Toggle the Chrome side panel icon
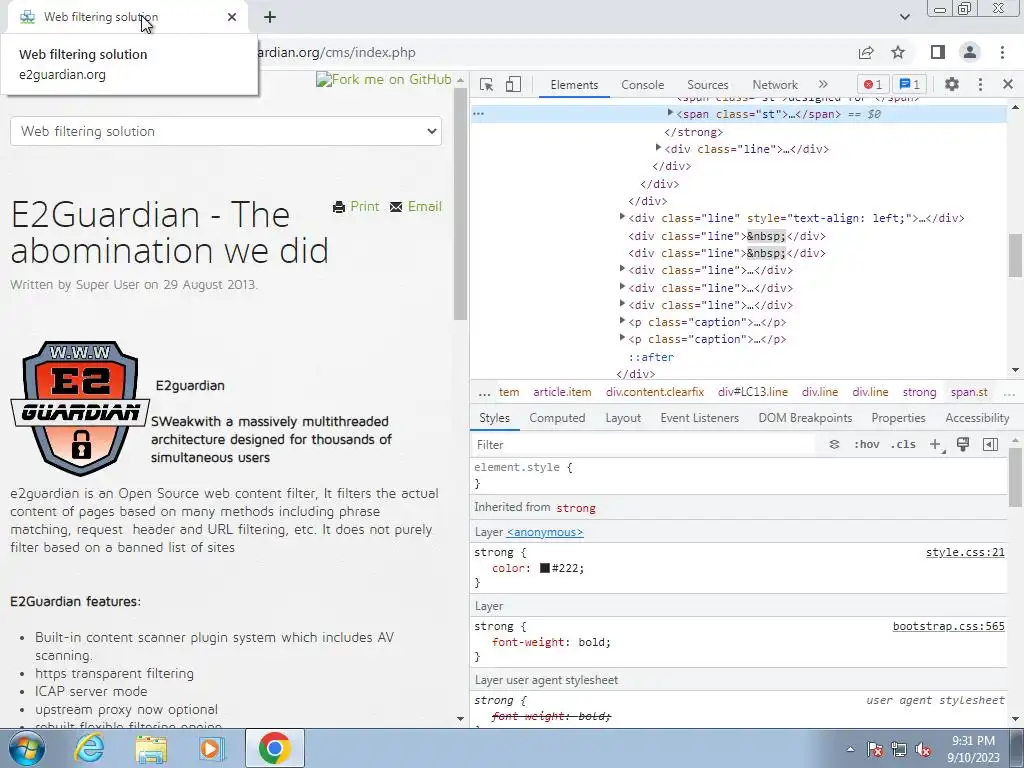1024x768 pixels. tap(938, 52)
